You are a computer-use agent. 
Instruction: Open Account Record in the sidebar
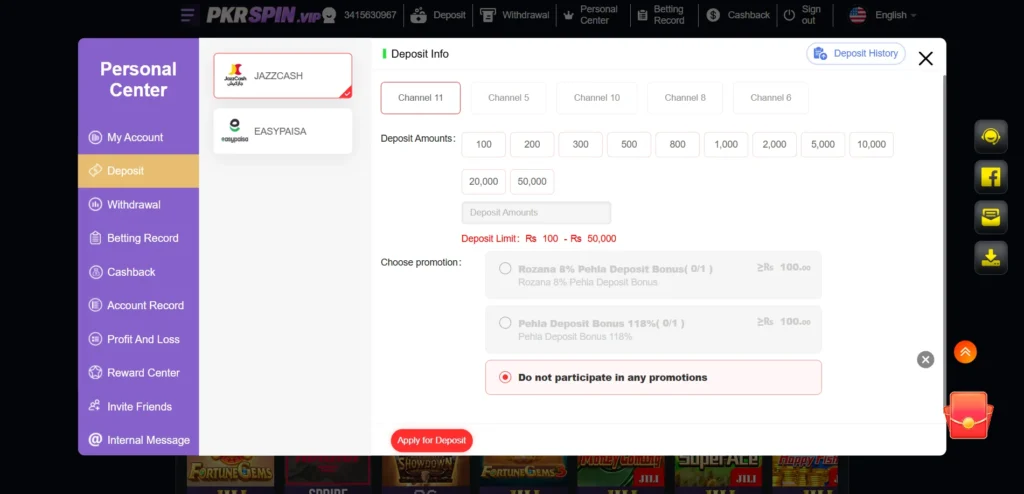[x=138, y=305]
